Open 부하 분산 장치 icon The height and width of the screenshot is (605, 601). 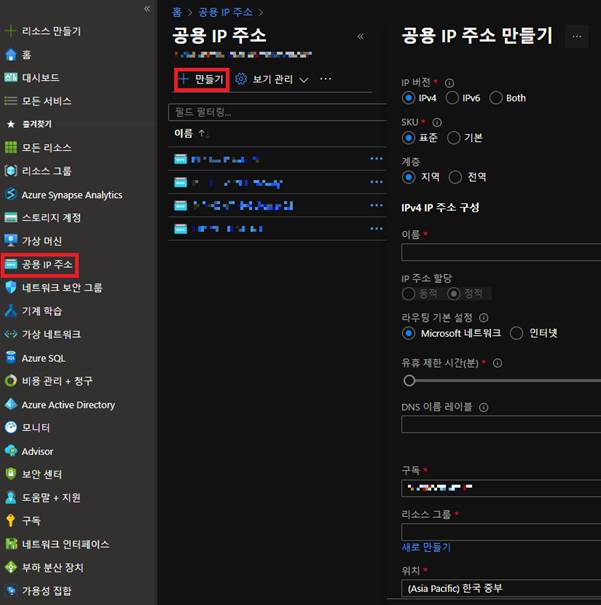coord(11,567)
